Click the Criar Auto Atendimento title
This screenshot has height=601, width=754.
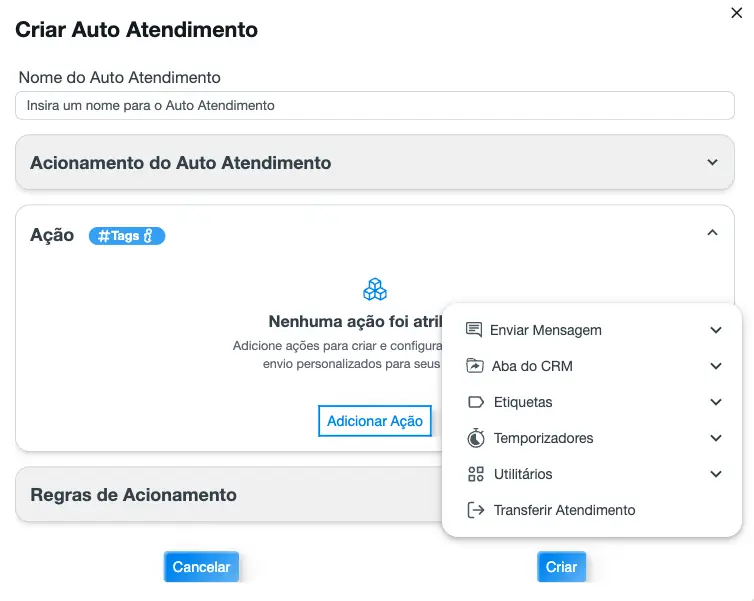(137, 29)
